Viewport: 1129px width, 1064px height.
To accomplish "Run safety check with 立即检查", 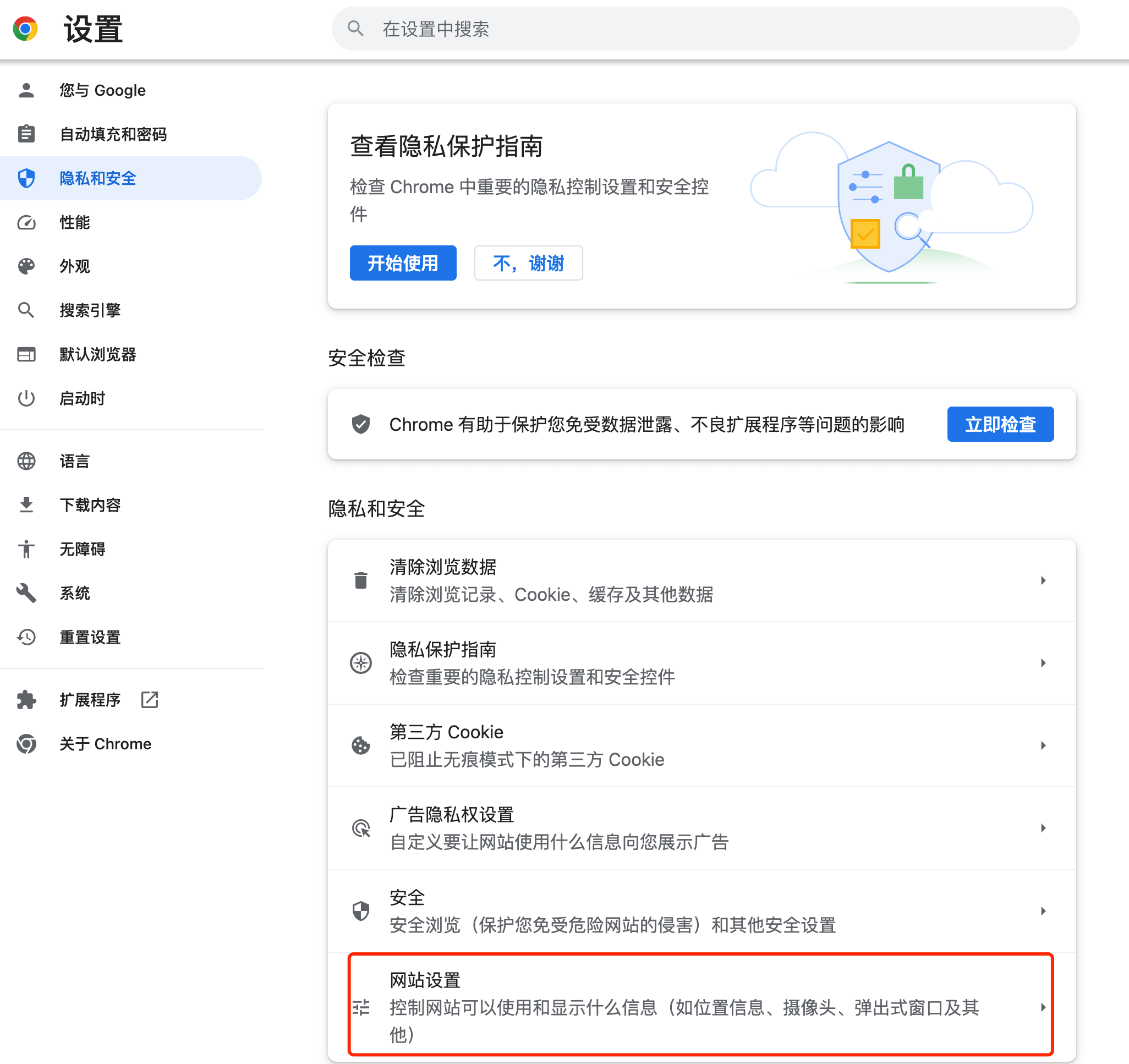I will coord(1000,424).
